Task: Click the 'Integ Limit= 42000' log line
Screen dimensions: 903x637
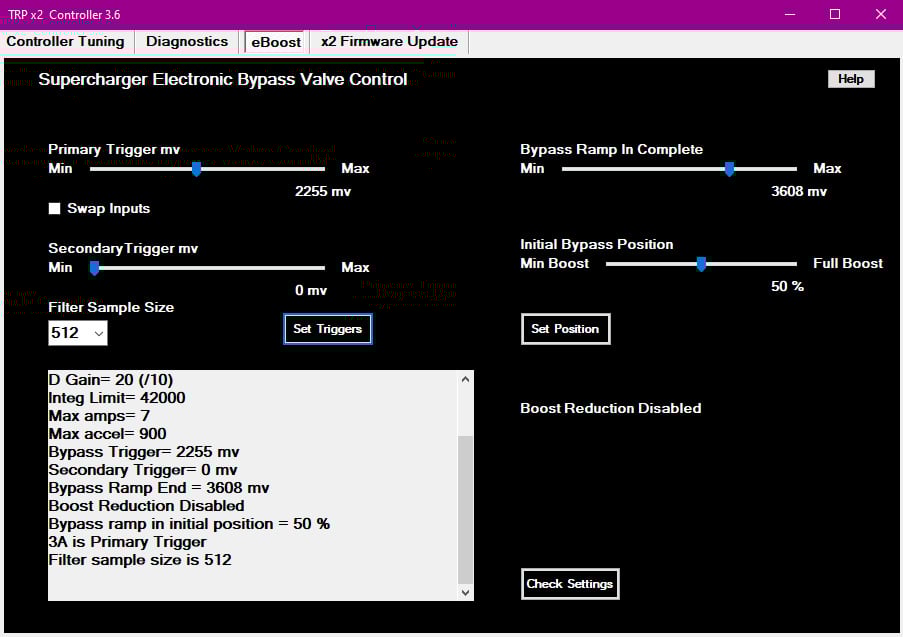Action: 117,398
